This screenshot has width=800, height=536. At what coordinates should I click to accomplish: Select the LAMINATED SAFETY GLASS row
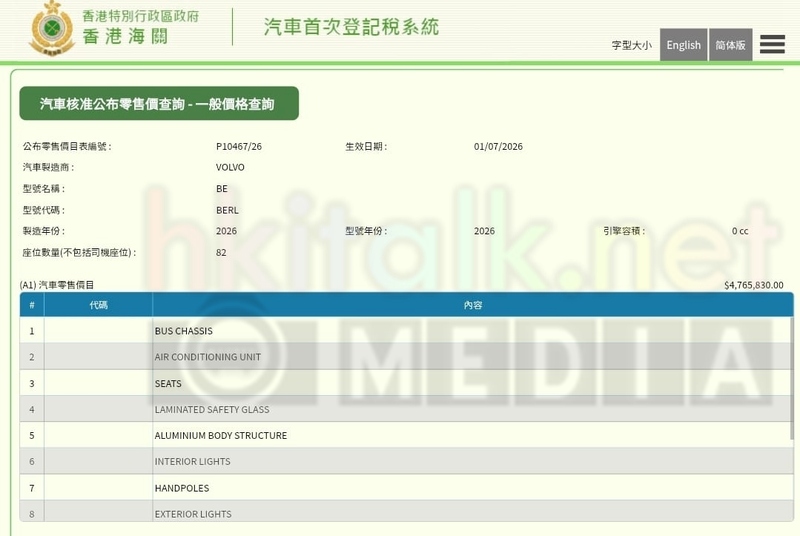point(405,409)
